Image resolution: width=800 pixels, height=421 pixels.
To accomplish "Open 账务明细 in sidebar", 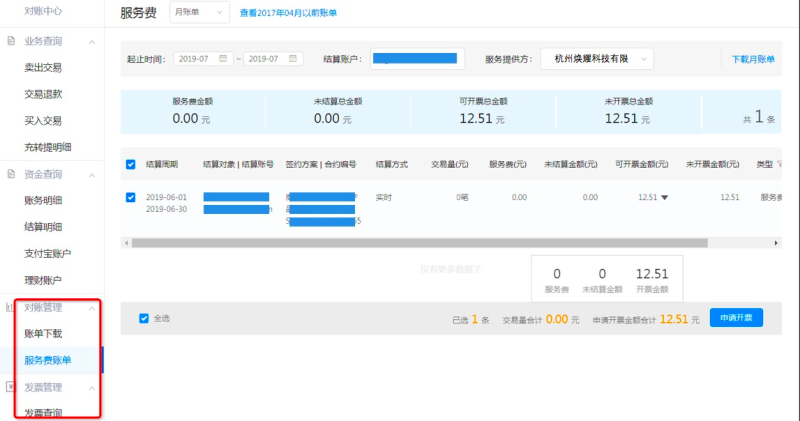I will tap(43, 201).
